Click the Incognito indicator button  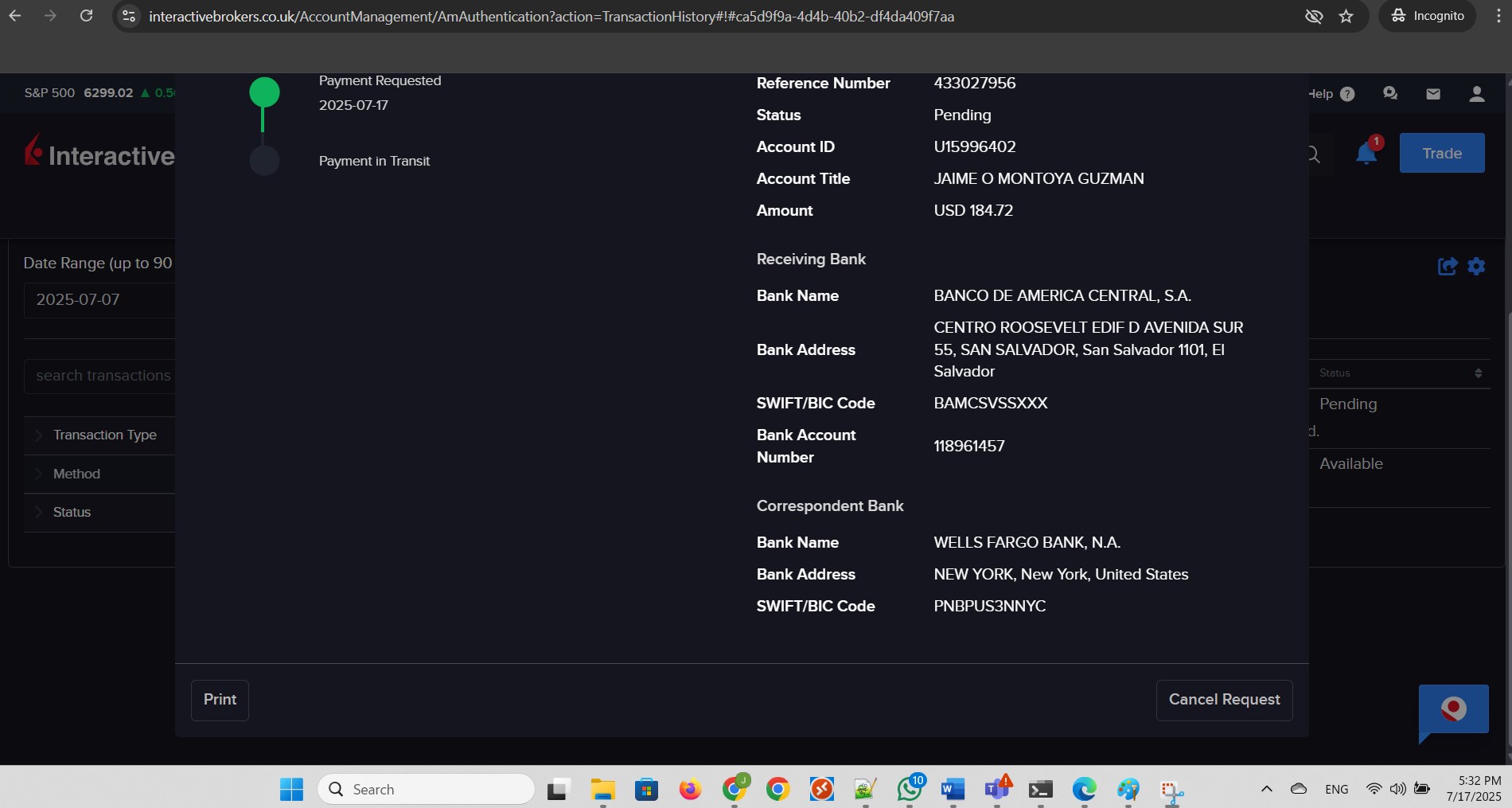coord(1428,16)
